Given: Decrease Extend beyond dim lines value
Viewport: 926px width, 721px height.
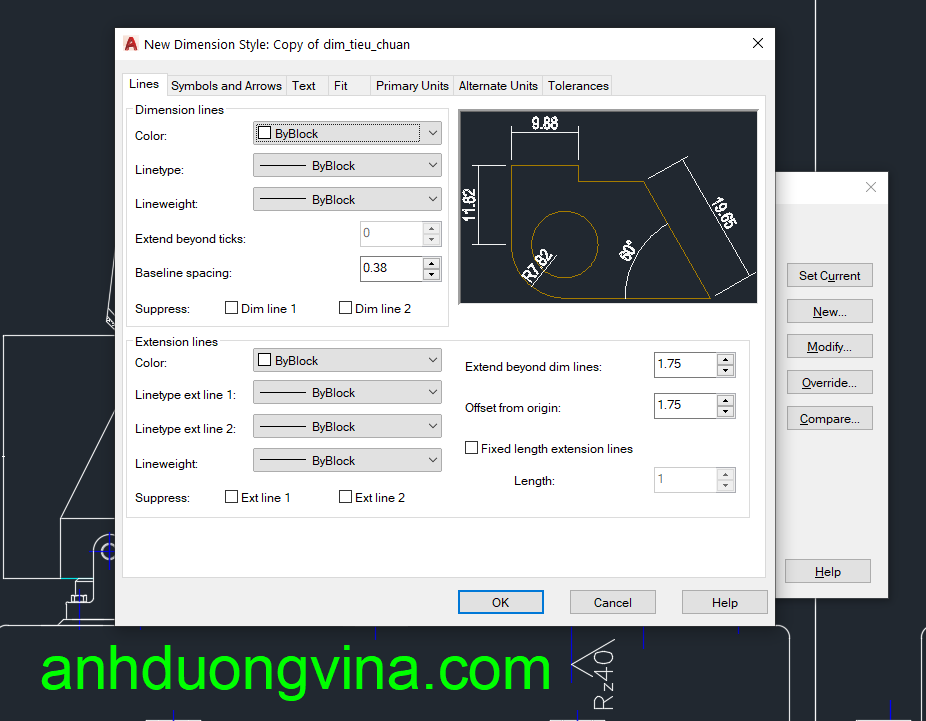Looking at the screenshot, I should [x=725, y=371].
